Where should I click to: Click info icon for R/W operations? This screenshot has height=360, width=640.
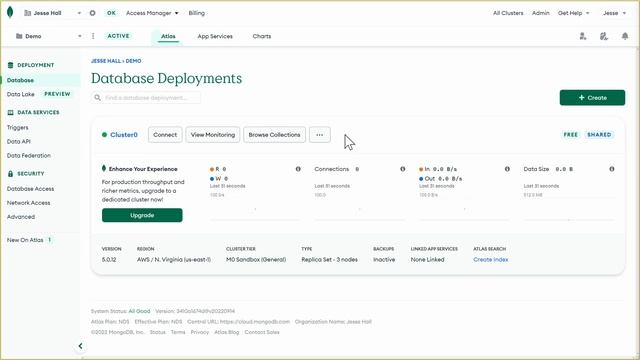pyautogui.click(x=298, y=169)
